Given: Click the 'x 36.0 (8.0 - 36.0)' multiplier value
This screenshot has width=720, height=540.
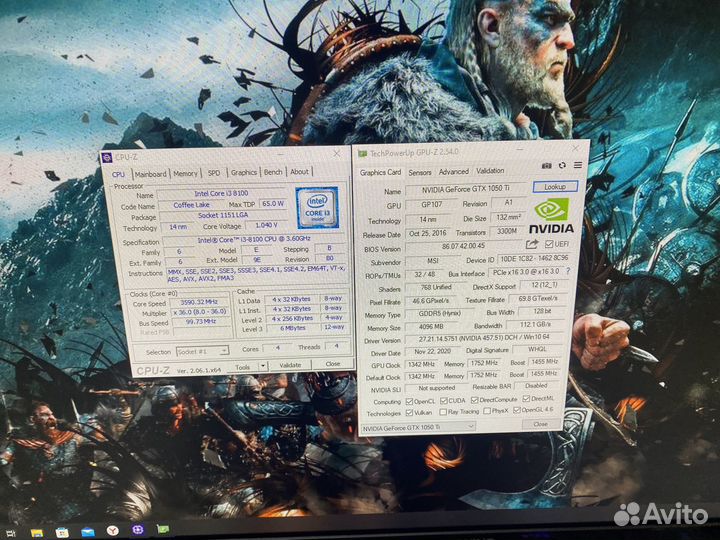Looking at the screenshot, I should (x=199, y=312).
